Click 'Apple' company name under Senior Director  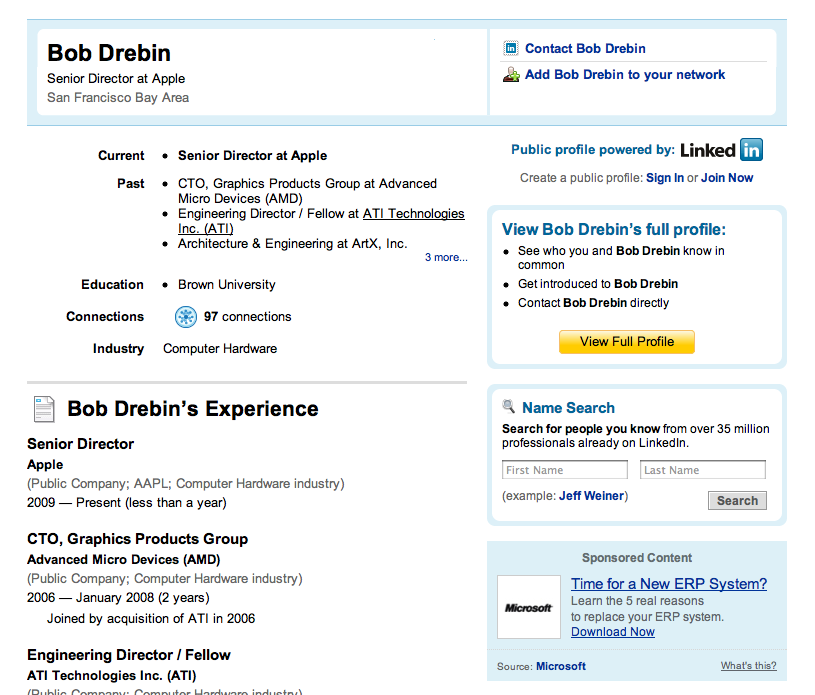pyautogui.click(x=45, y=465)
